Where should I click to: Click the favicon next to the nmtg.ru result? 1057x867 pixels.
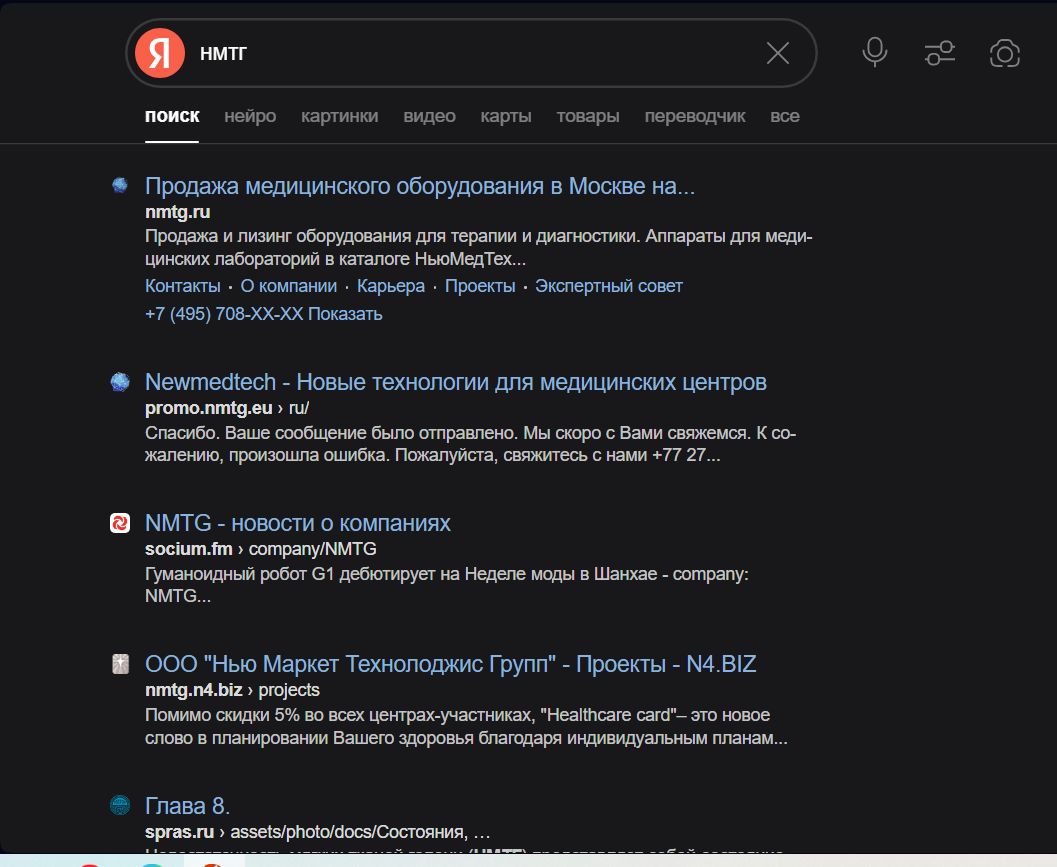(x=120, y=185)
